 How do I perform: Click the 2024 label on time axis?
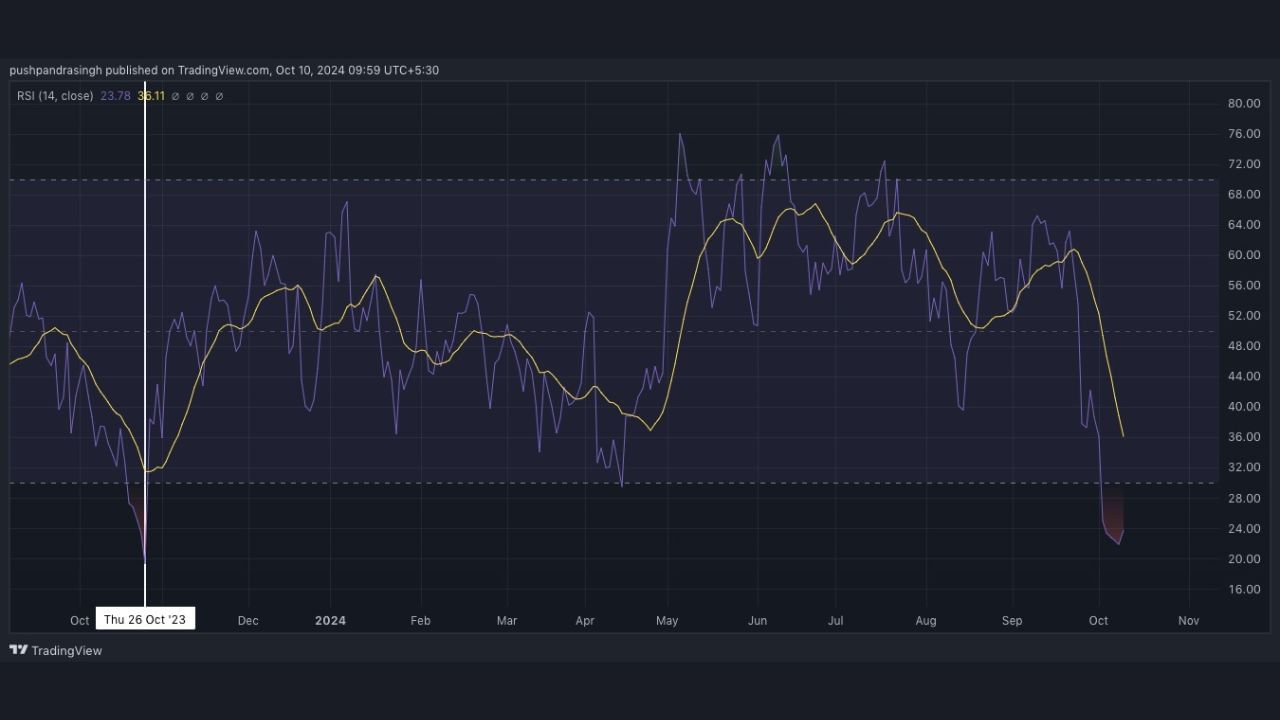pyautogui.click(x=330, y=621)
